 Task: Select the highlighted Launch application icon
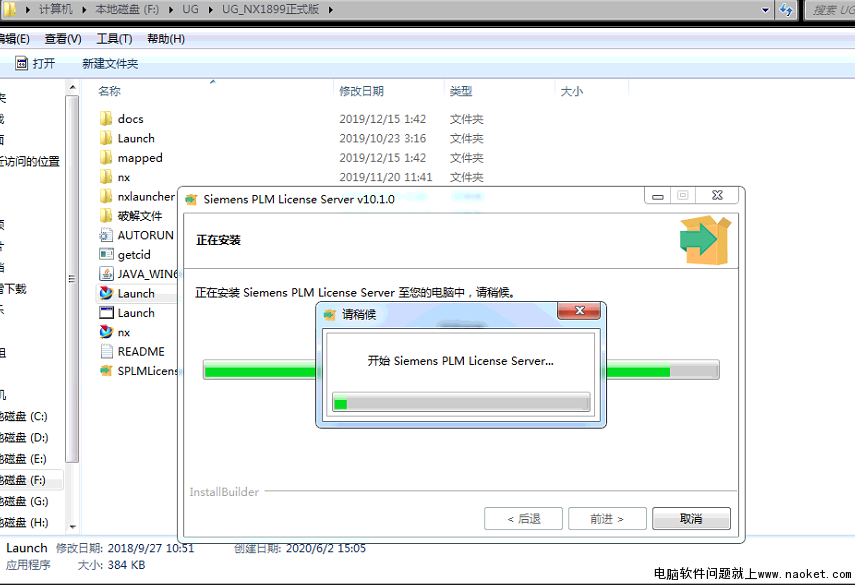106,293
